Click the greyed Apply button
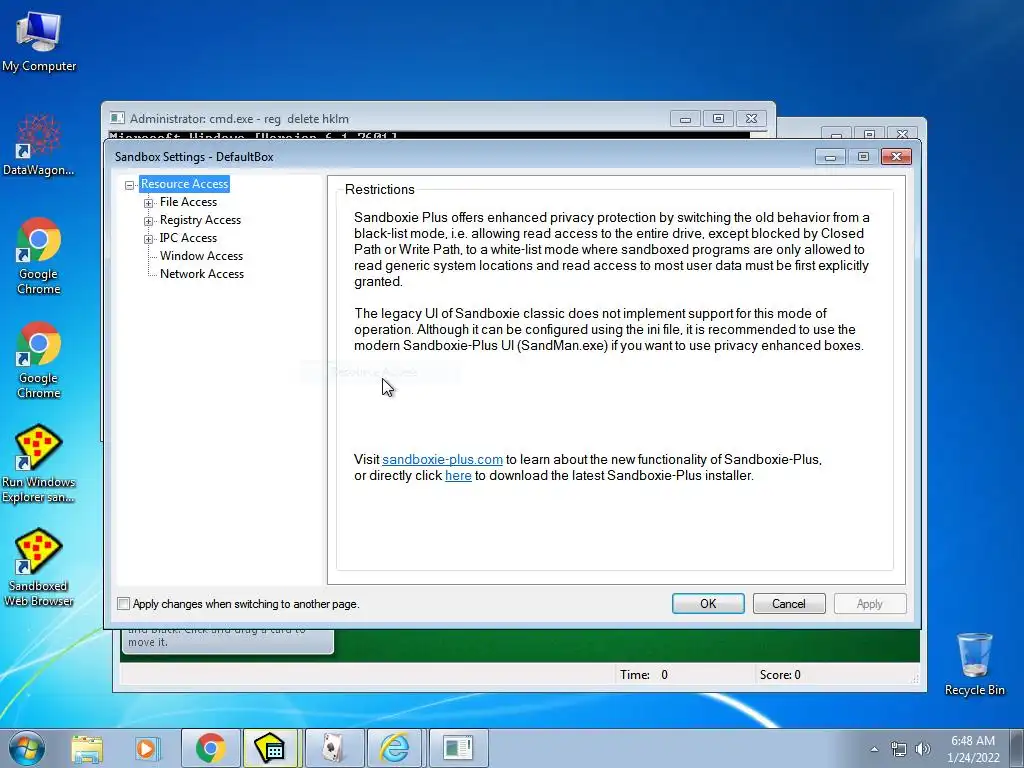Screen dimensions: 1024x768 tap(870, 604)
